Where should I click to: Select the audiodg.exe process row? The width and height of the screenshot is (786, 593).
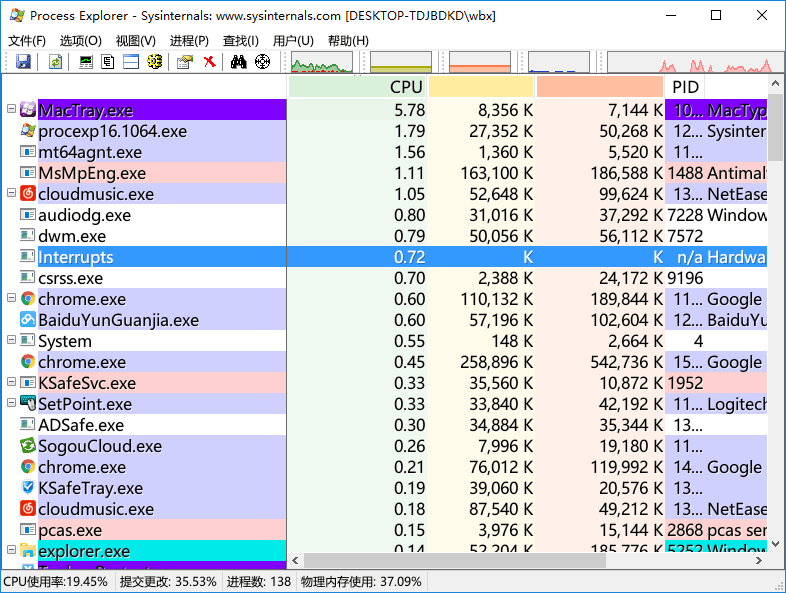384,215
